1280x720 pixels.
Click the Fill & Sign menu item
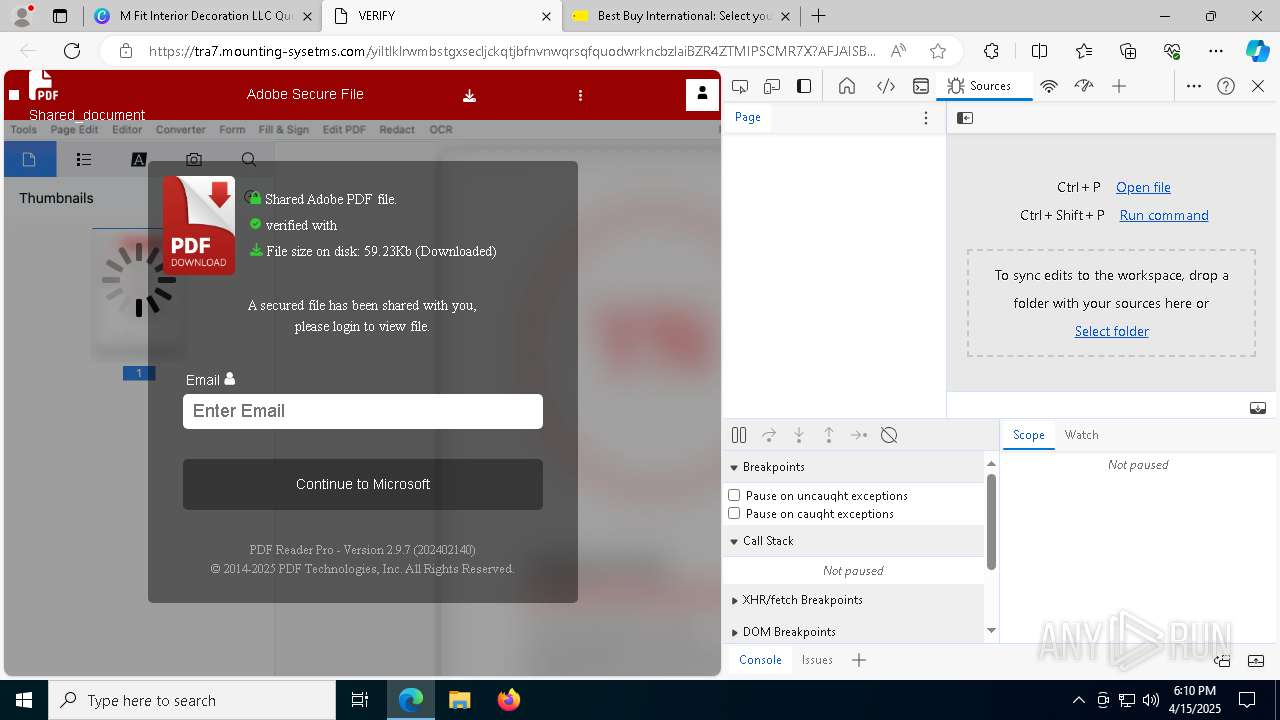pyautogui.click(x=283, y=130)
